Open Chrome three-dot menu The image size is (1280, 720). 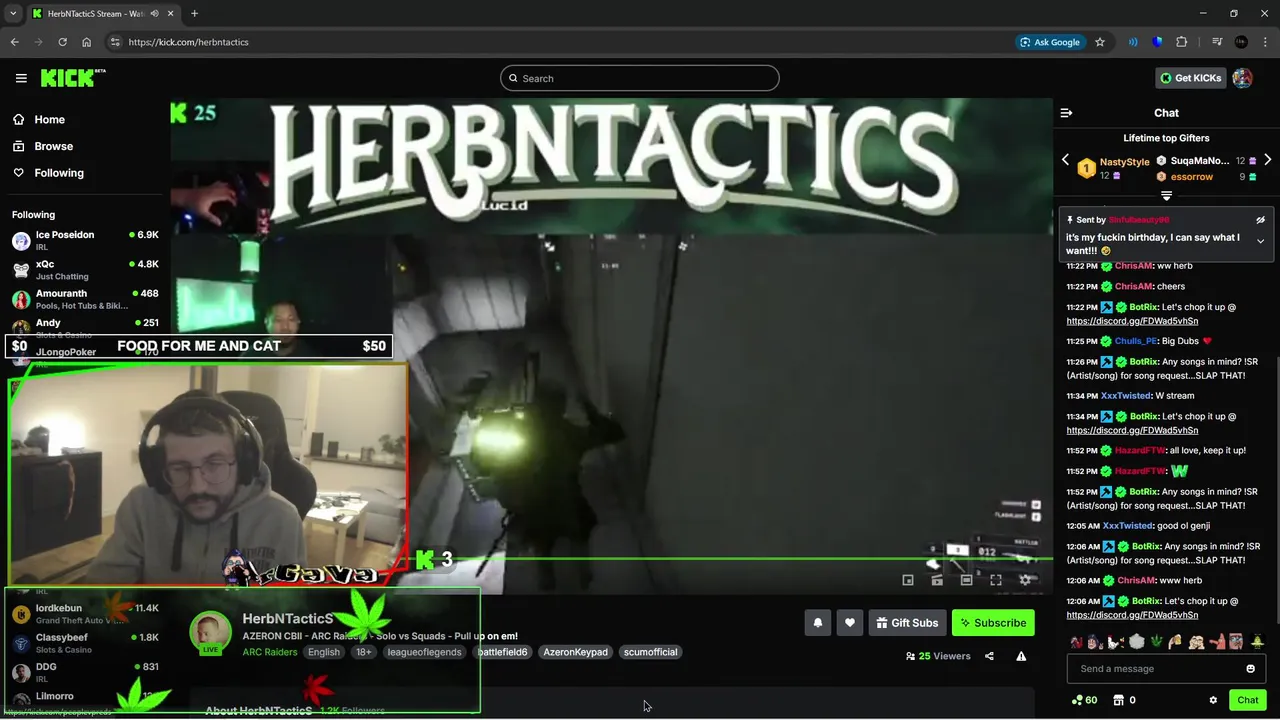coord(1264,42)
